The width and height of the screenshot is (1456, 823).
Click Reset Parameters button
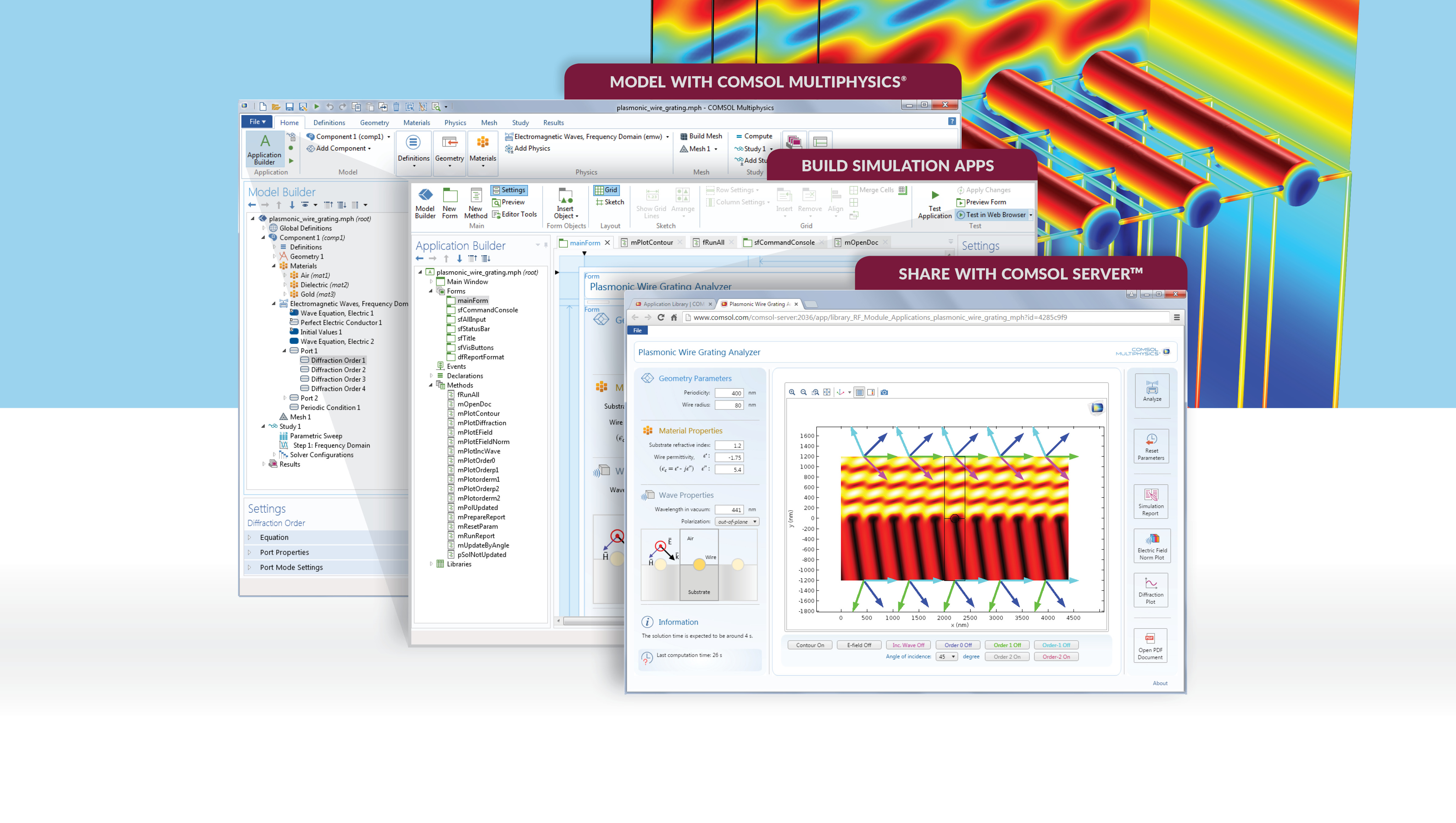(x=1151, y=446)
